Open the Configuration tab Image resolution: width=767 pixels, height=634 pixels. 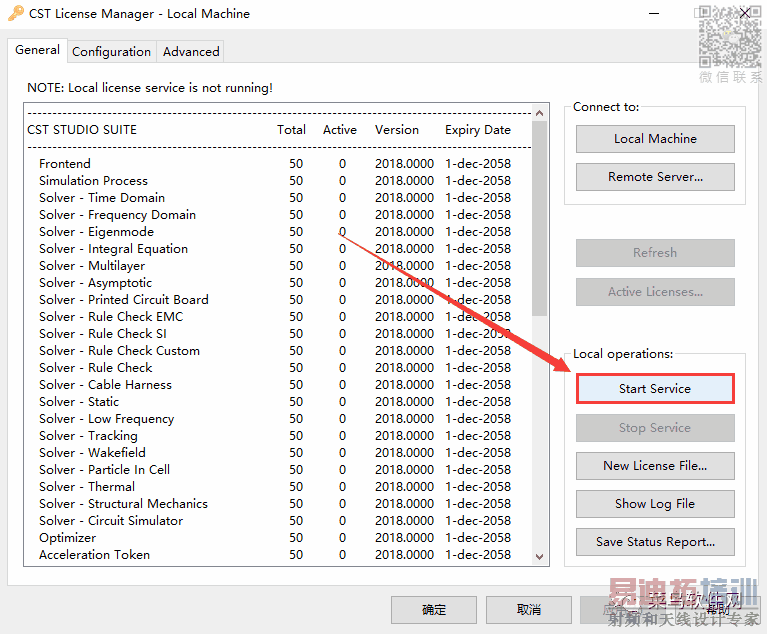click(112, 52)
